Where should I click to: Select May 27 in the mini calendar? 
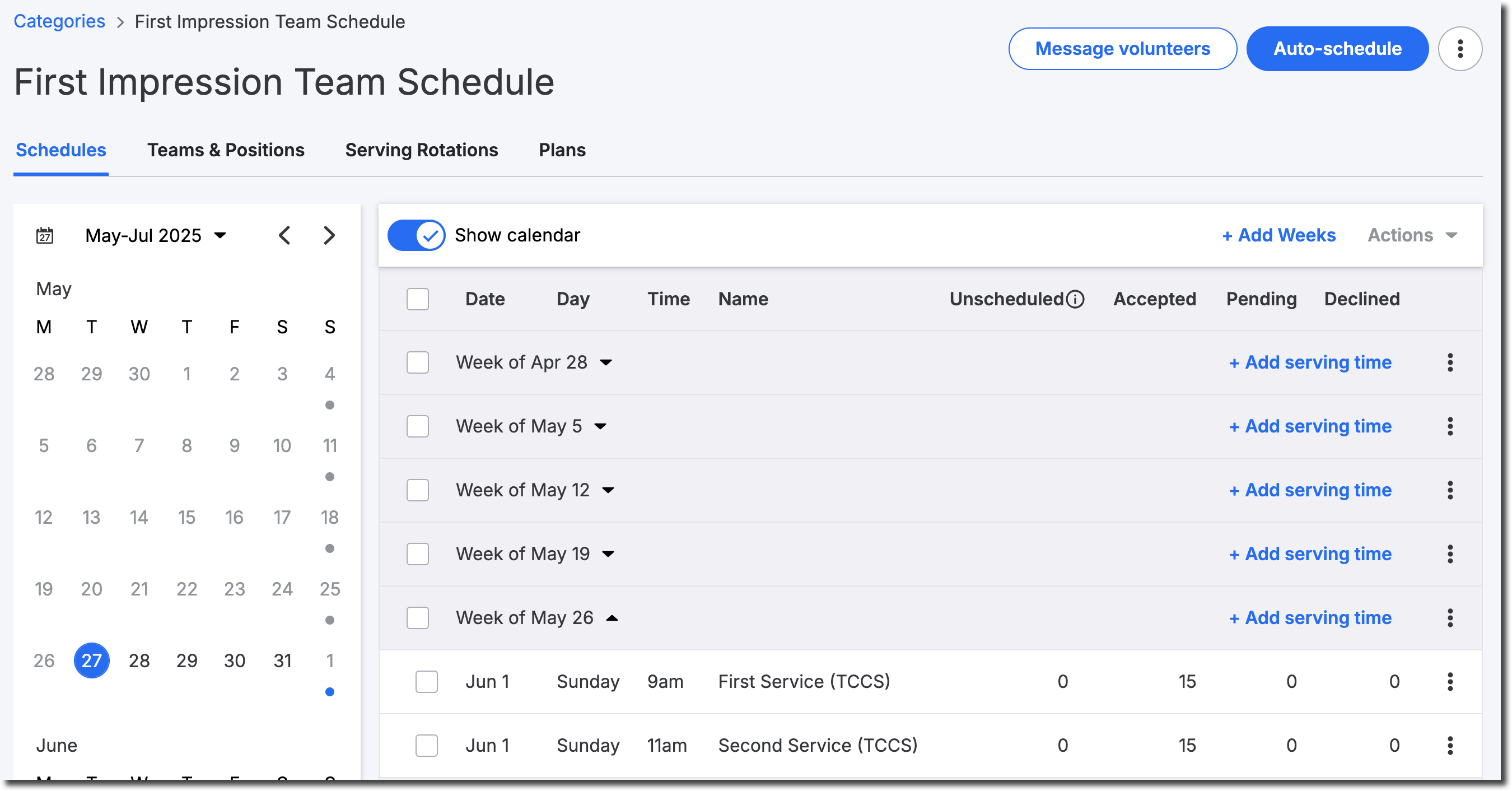point(92,660)
